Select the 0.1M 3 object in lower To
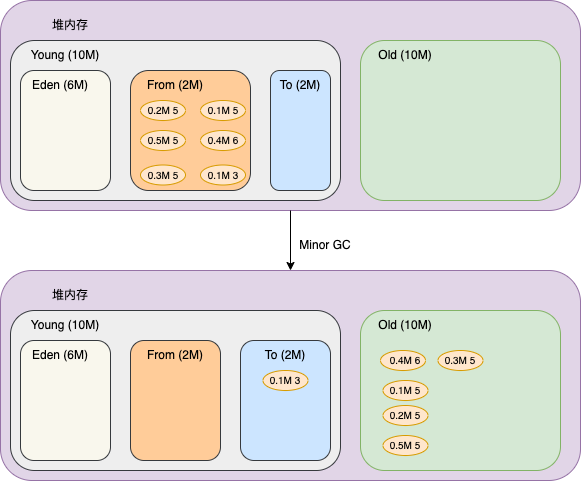The image size is (581, 481). [x=285, y=381]
